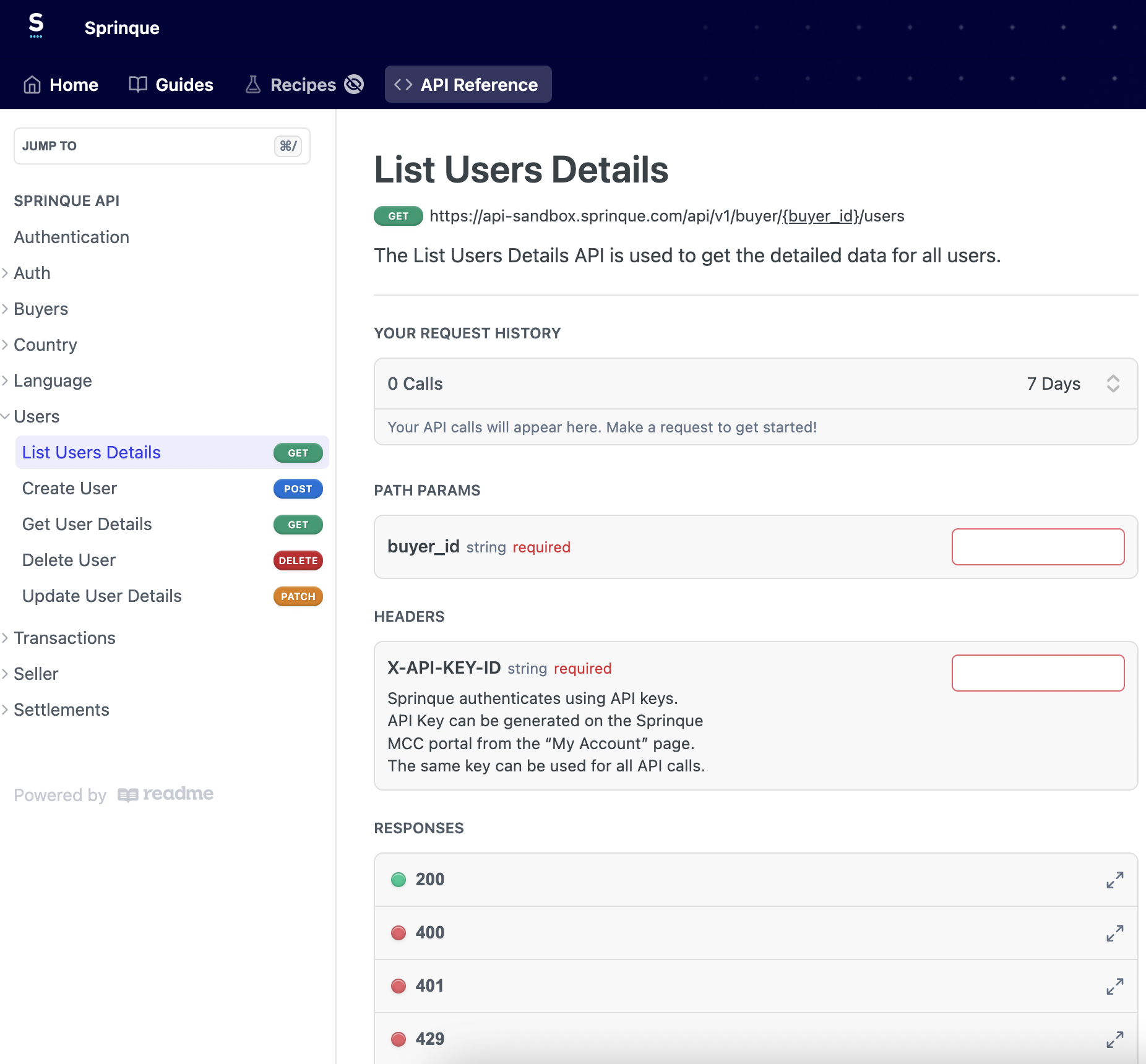The height and width of the screenshot is (1064, 1146).
Task: Click the 400 response row
Action: tap(756, 933)
